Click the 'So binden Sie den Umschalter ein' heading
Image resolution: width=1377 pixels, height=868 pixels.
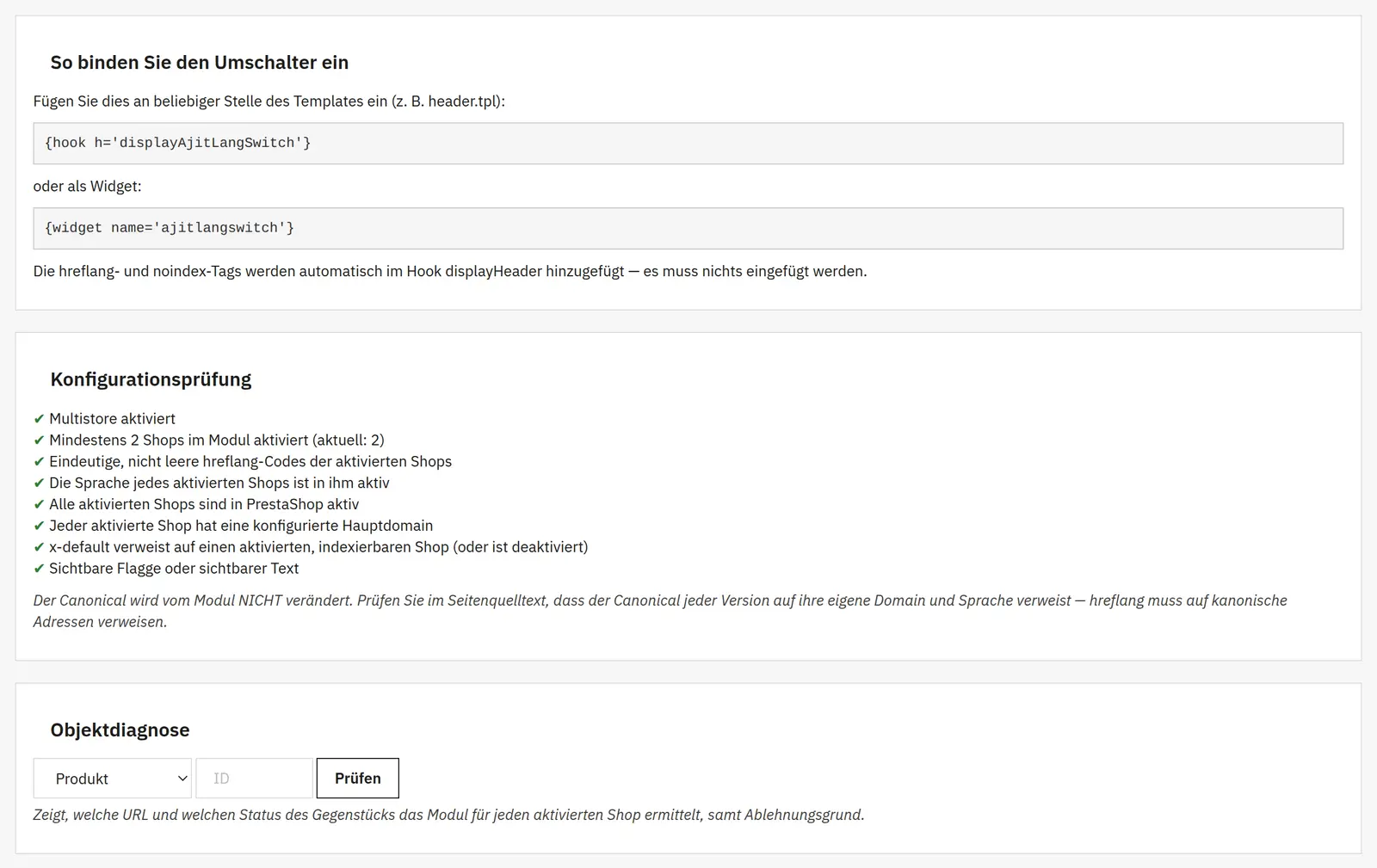tap(200, 63)
